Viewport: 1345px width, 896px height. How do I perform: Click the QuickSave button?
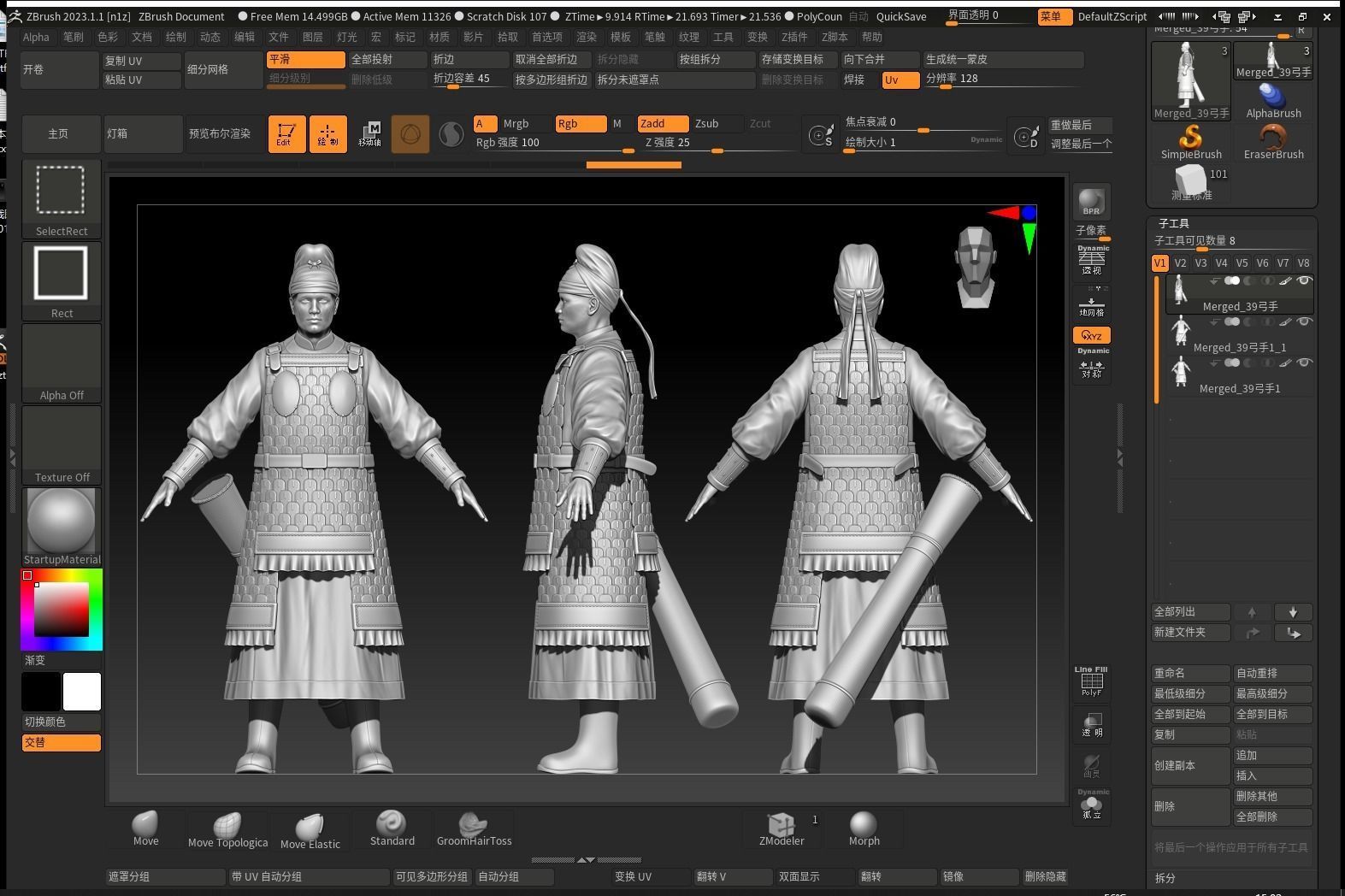[x=901, y=17]
